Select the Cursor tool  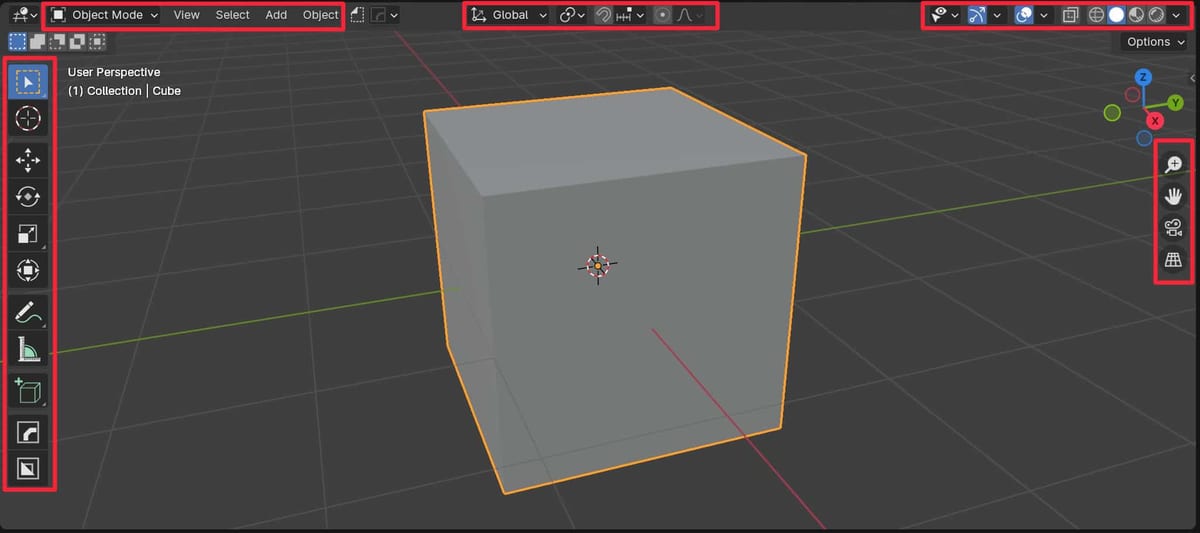click(29, 118)
